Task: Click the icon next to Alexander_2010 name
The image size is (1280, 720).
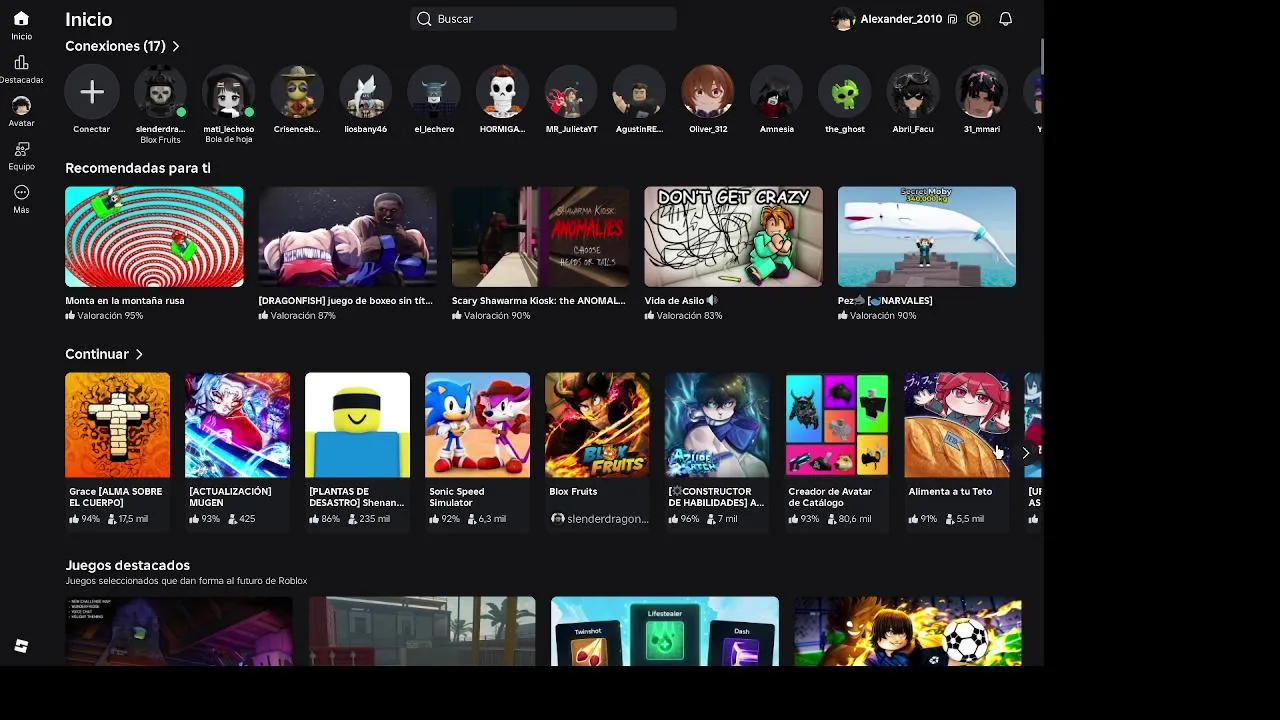Action: (x=952, y=19)
